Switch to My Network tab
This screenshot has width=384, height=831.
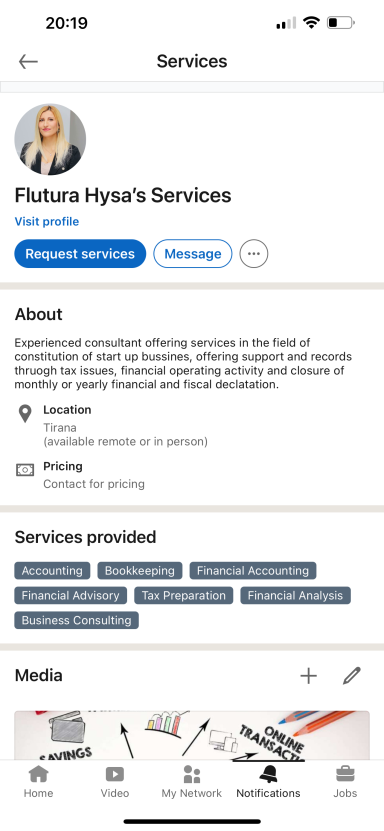192,782
